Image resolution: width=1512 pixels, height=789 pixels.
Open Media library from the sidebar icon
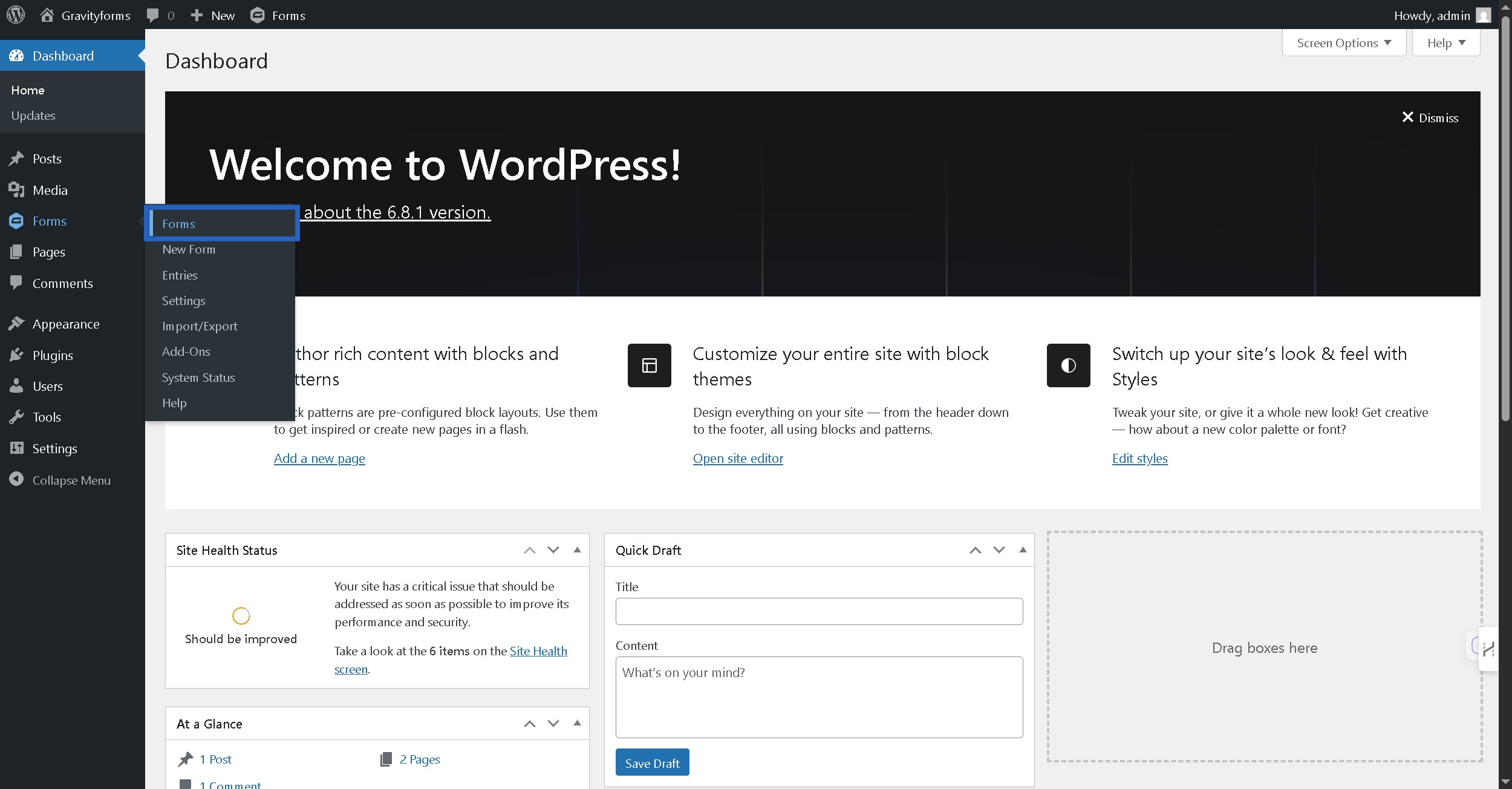coord(16,190)
